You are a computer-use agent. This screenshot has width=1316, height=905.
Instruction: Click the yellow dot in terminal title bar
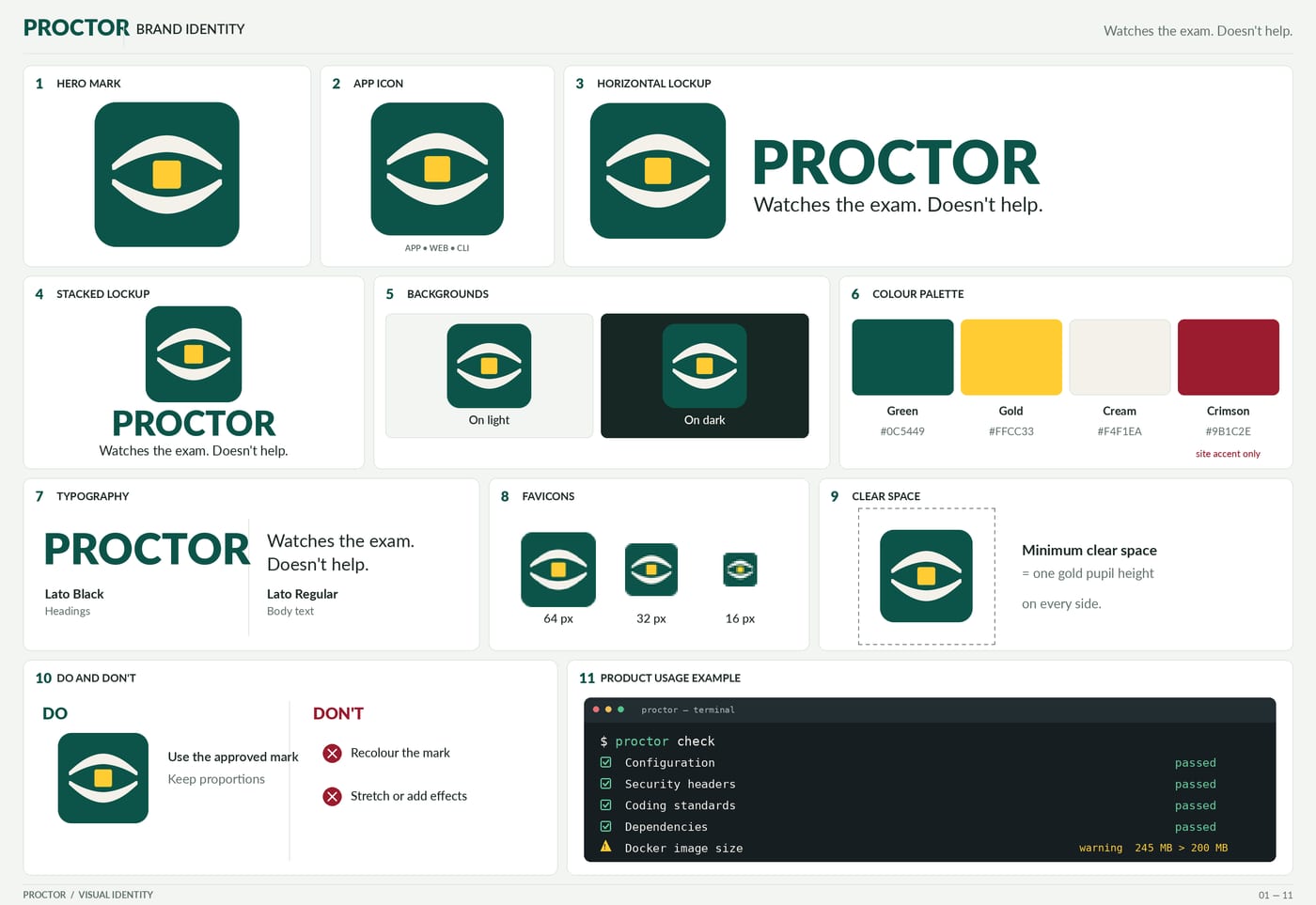608,710
